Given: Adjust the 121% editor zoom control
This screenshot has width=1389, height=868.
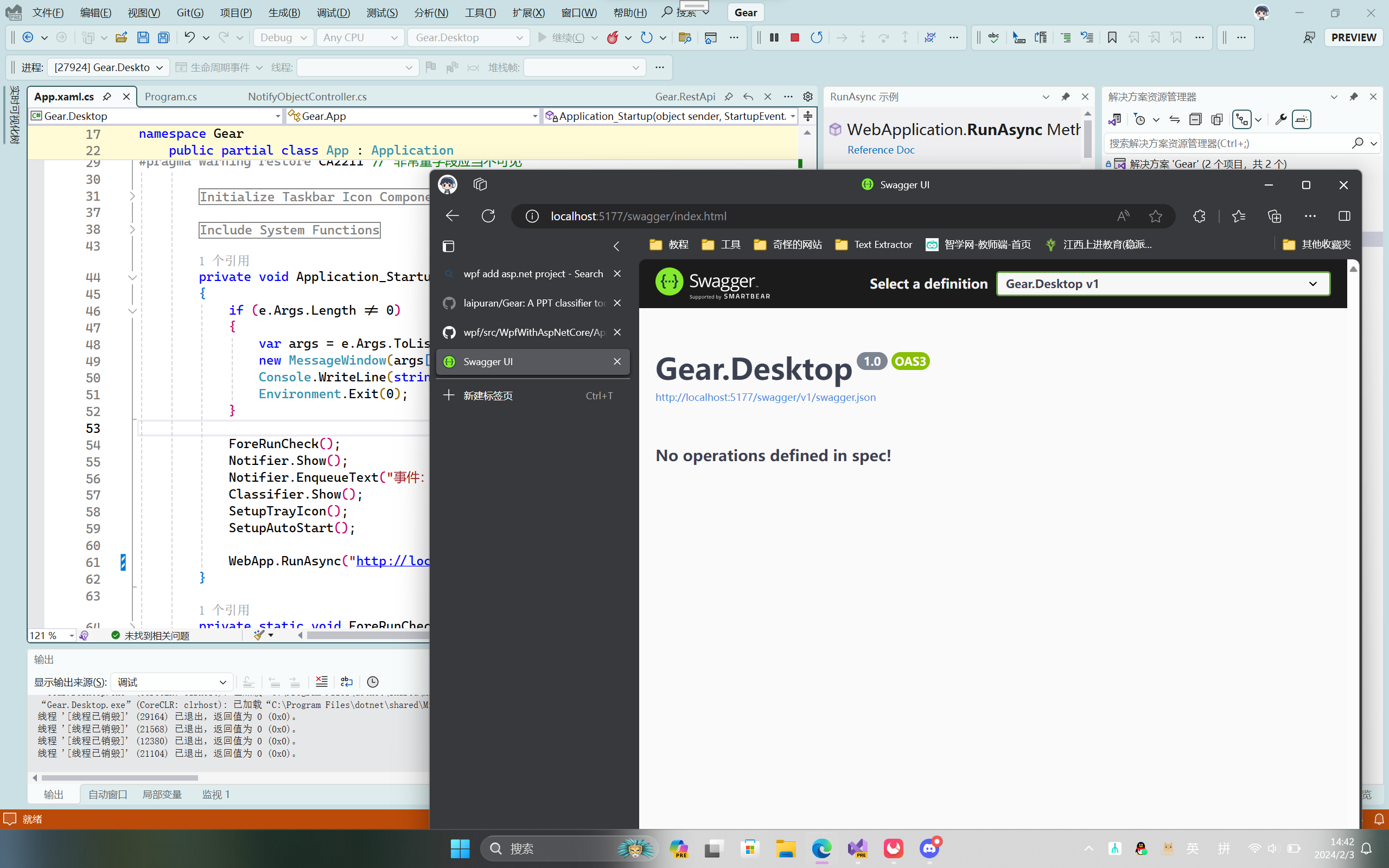Looking at the screenshot, I should 50,635.
